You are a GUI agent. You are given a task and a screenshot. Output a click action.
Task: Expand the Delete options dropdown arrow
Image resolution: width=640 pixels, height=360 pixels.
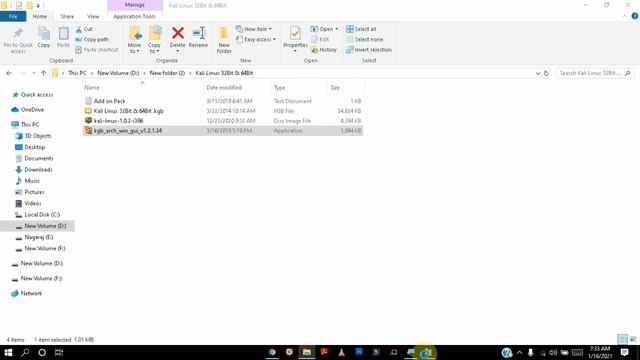click(x=178, y=51)
